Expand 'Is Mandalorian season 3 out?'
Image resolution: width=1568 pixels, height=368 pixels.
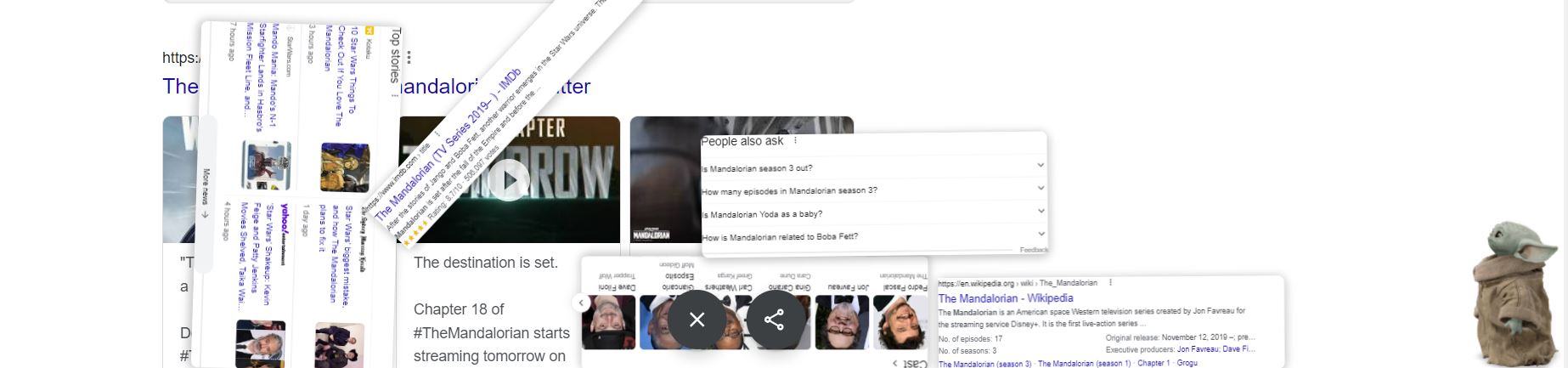[873, 167]
